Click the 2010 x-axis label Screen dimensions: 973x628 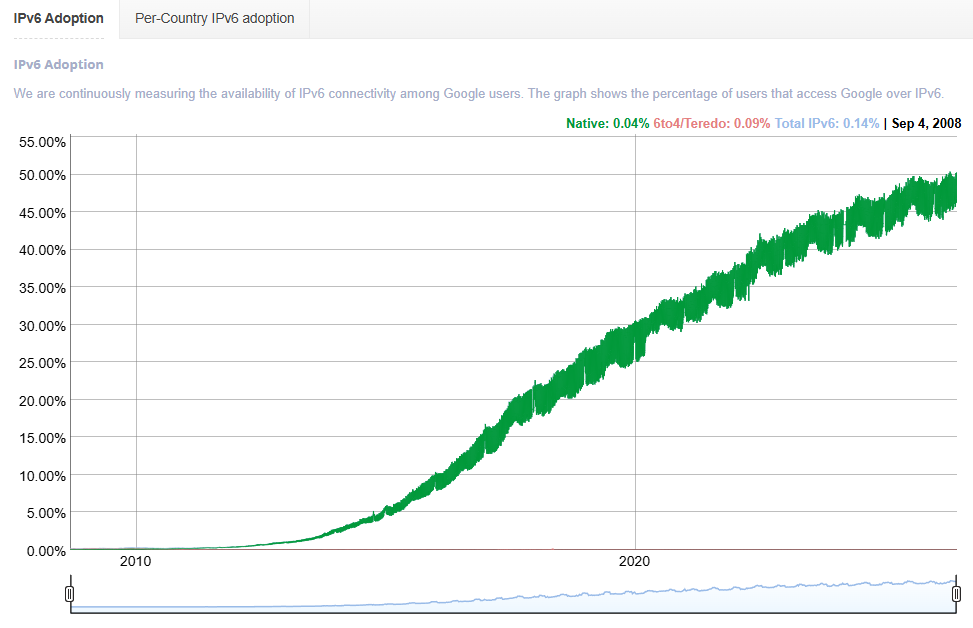pos(136,562)
